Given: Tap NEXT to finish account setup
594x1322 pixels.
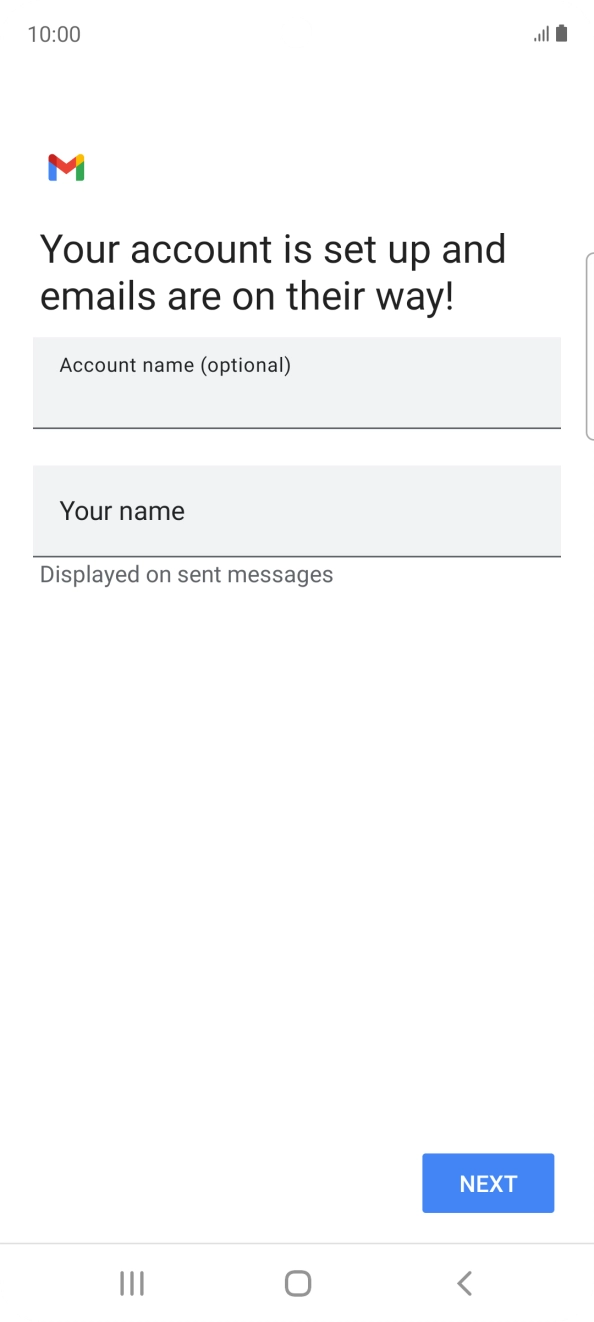Looking at the screenshot, I should click(488, 1183).
